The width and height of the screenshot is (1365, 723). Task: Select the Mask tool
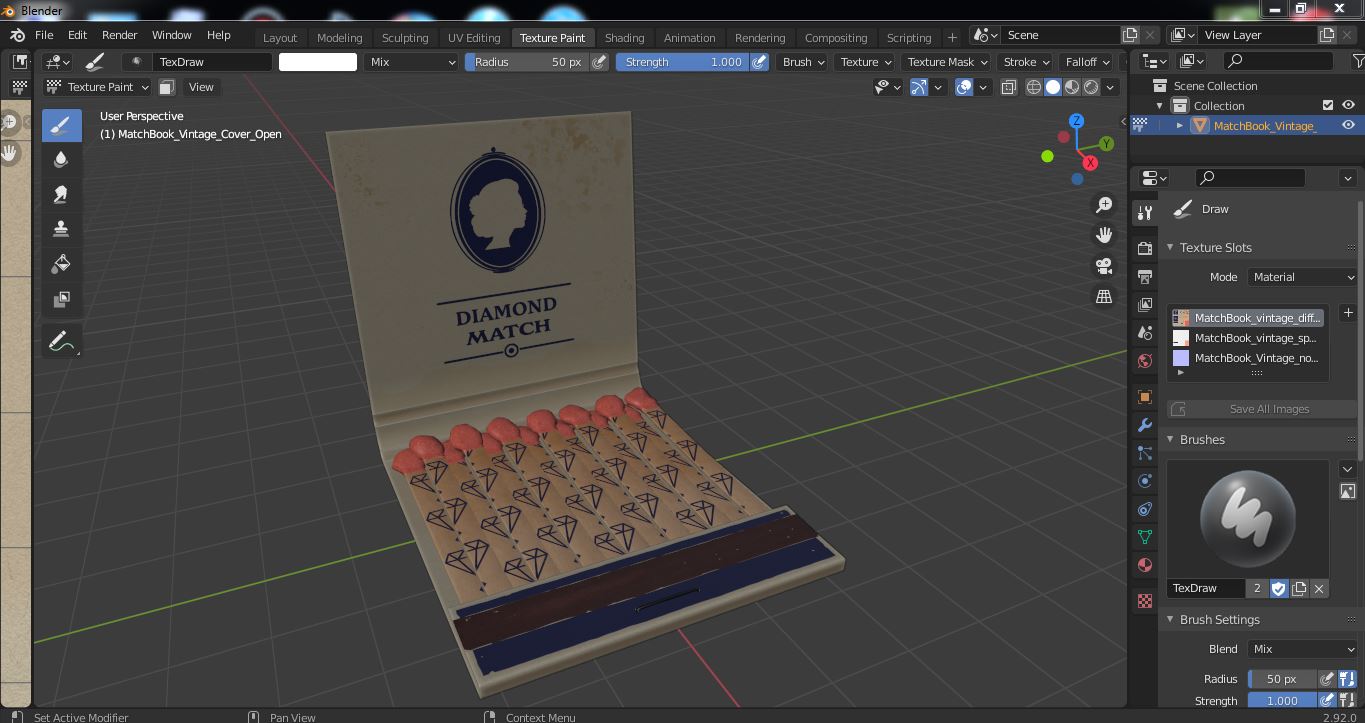62,299
